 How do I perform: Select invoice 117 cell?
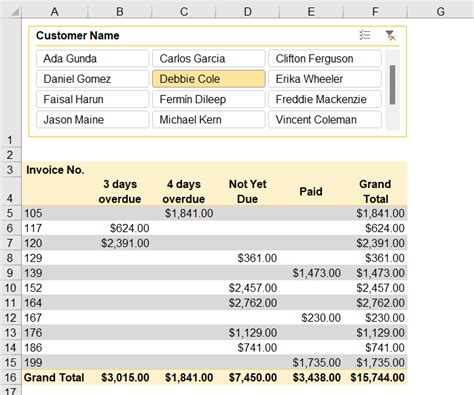point(55,228)
